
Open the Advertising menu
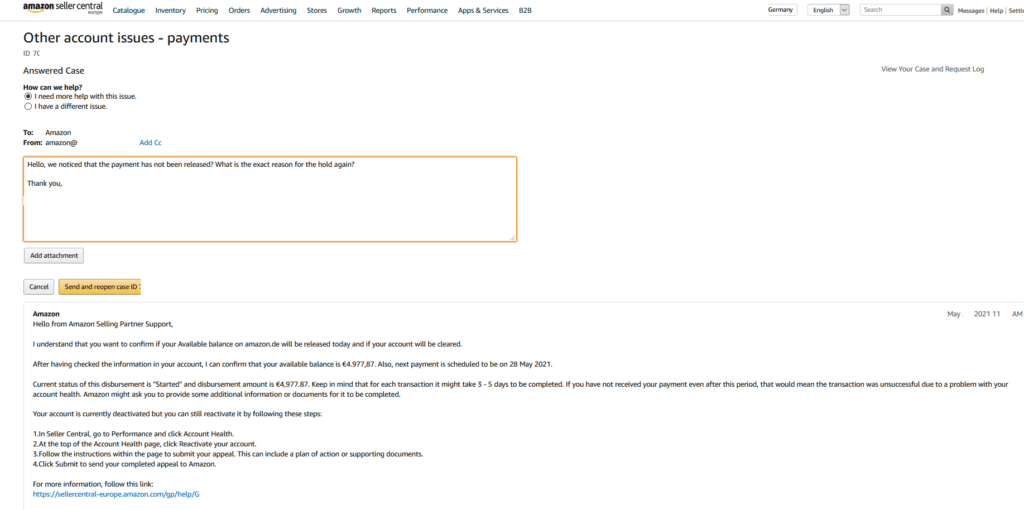[278, 10]
